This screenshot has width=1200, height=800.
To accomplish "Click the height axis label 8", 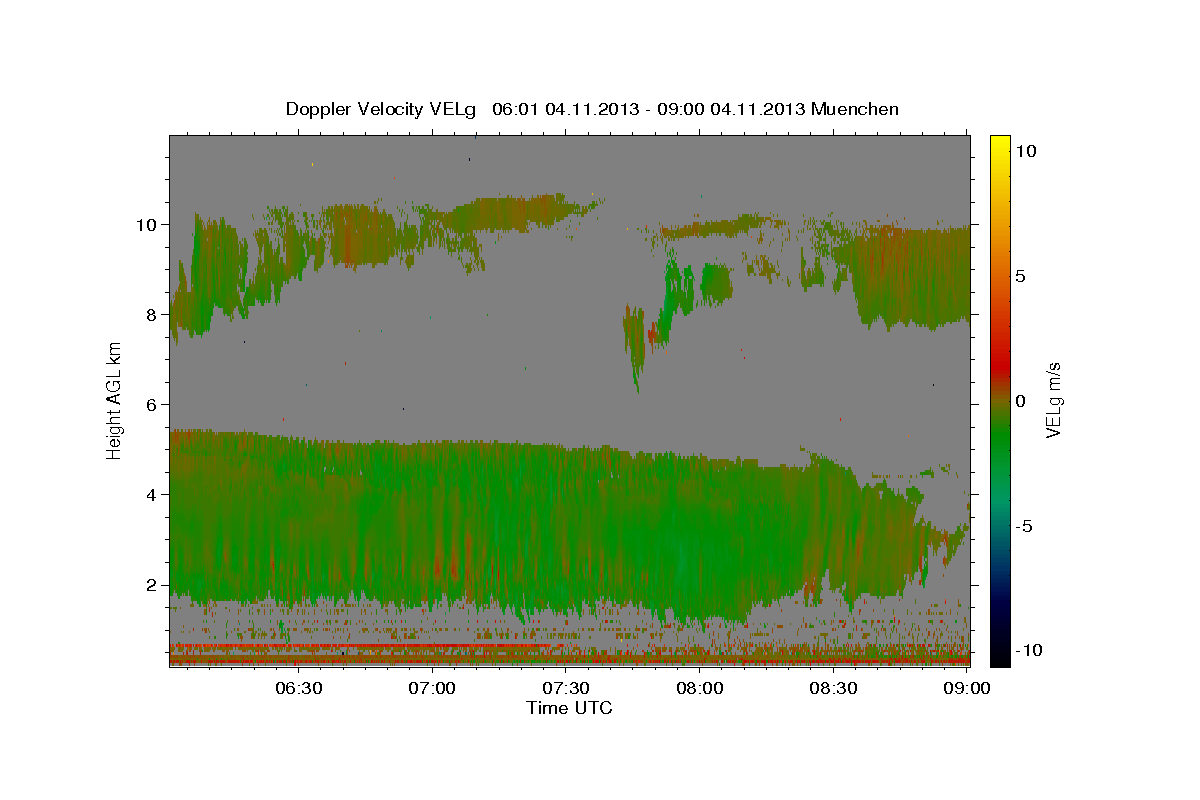I will [153, 314].
